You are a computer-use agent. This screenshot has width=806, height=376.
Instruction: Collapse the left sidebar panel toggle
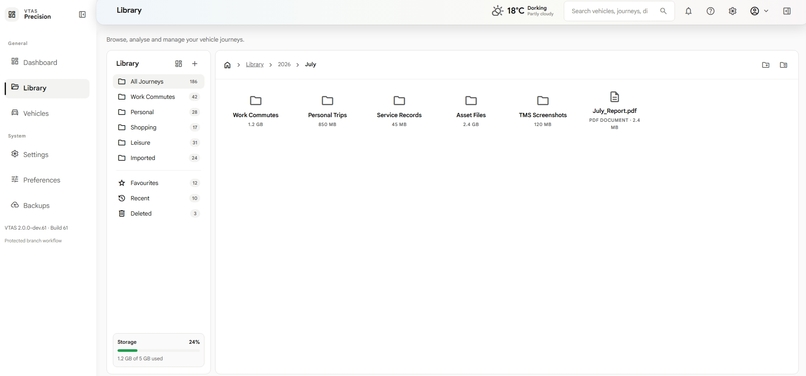[x=82, y=14]
